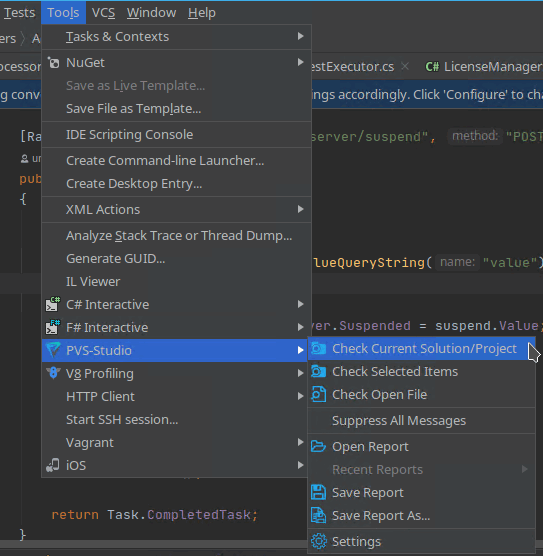The width and height of the screenshot is (543, 556).
Task: Expand the XML Actions submenu arrow
Action: [x=300, y=209]
